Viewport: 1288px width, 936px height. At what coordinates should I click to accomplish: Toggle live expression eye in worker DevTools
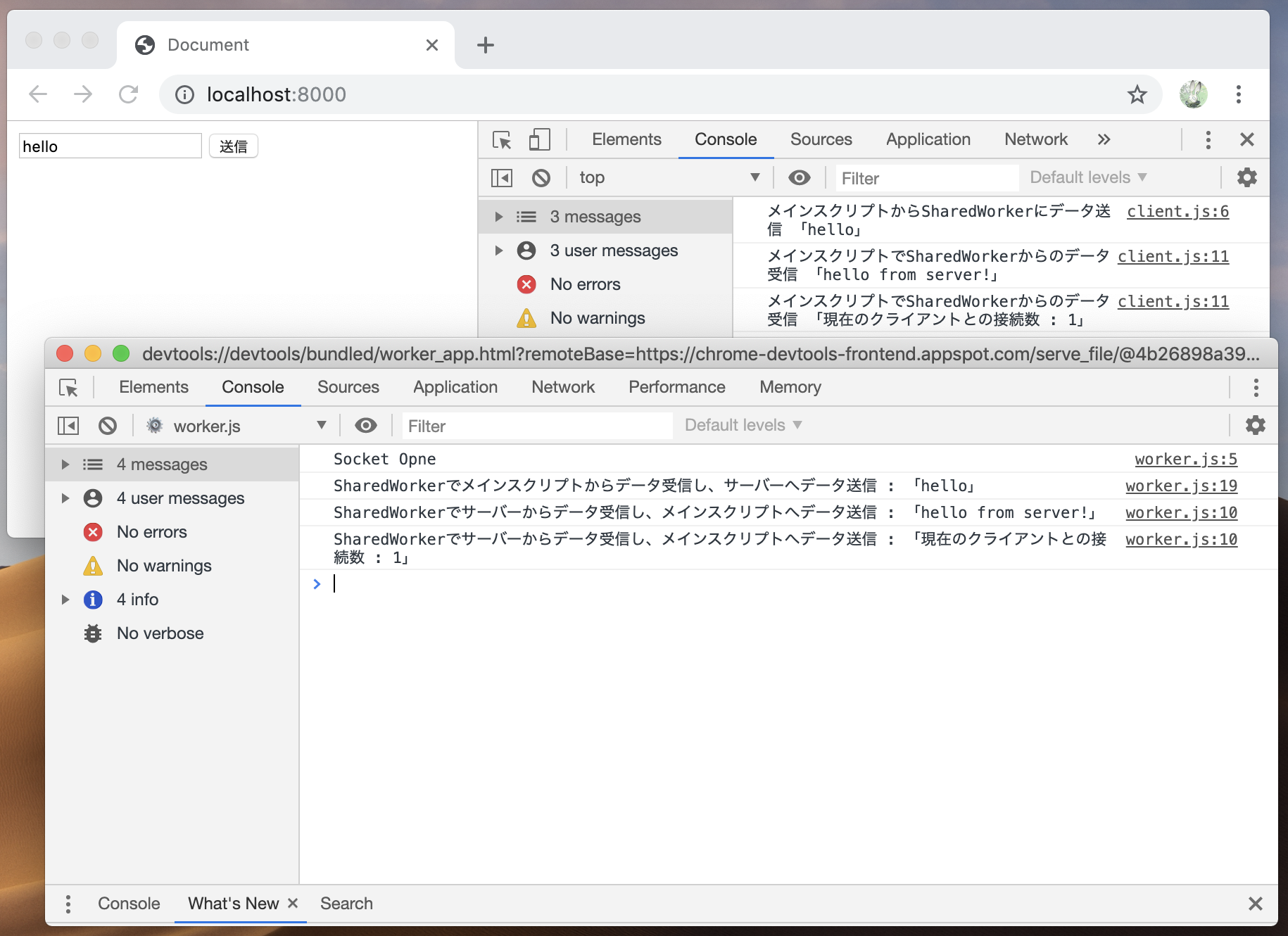(x=366, y=425)
